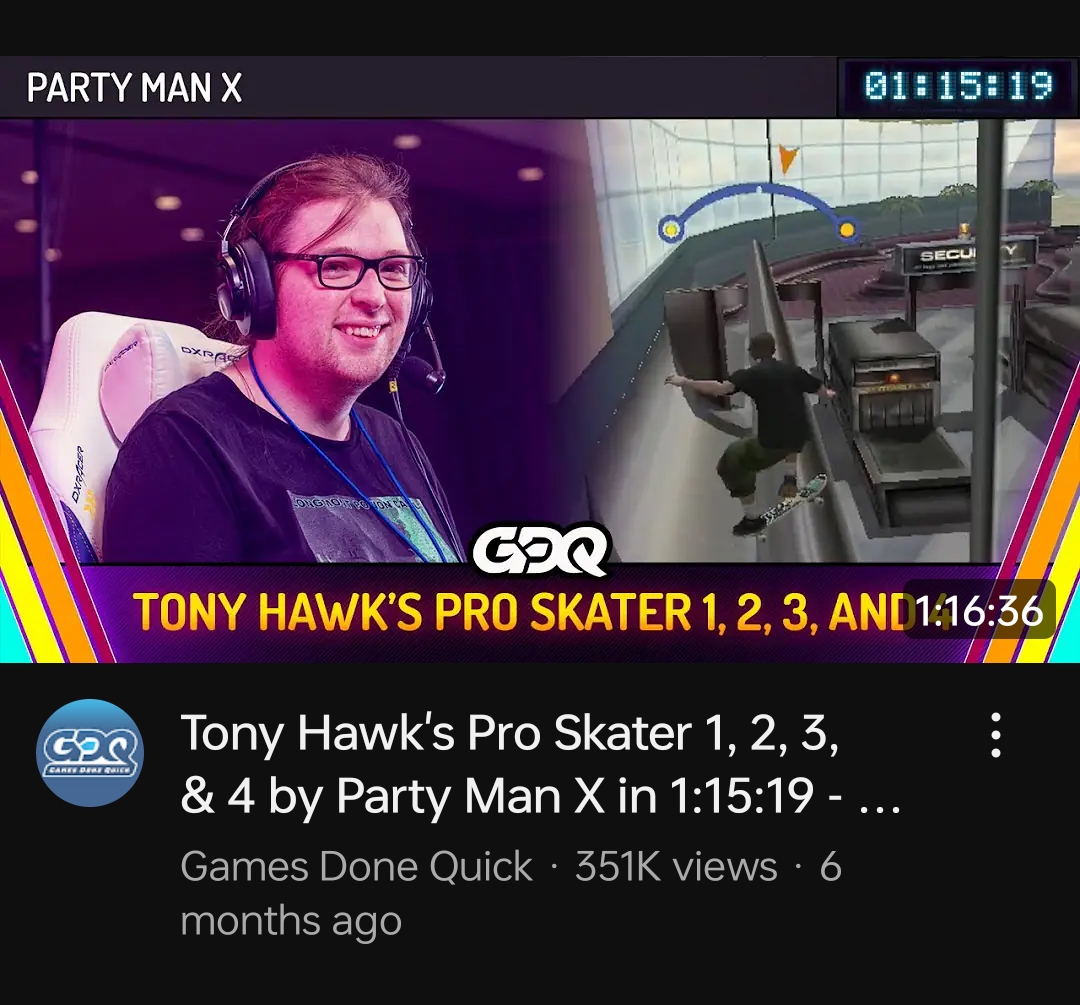Click the 01:15:19 run timer display

(x=958, y=86)
